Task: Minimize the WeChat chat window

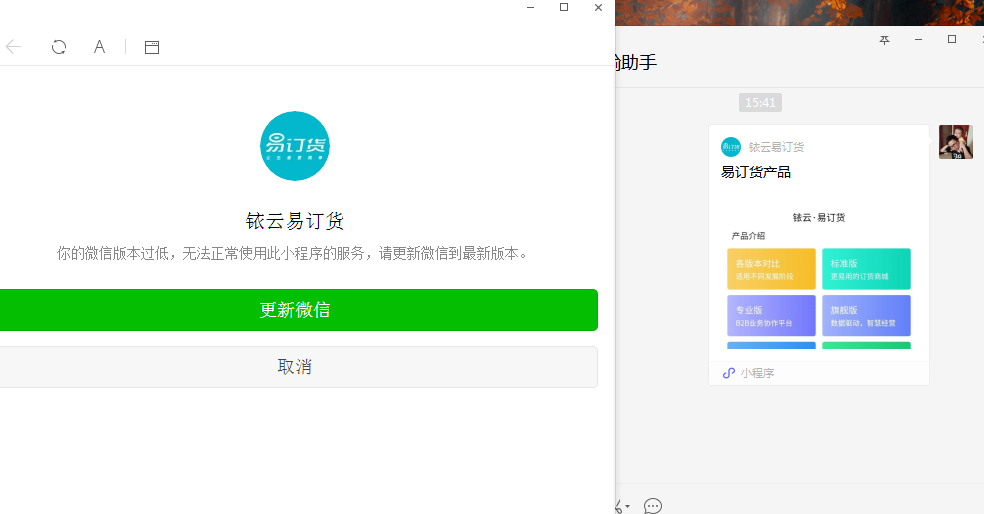Action: pos(918,40)
